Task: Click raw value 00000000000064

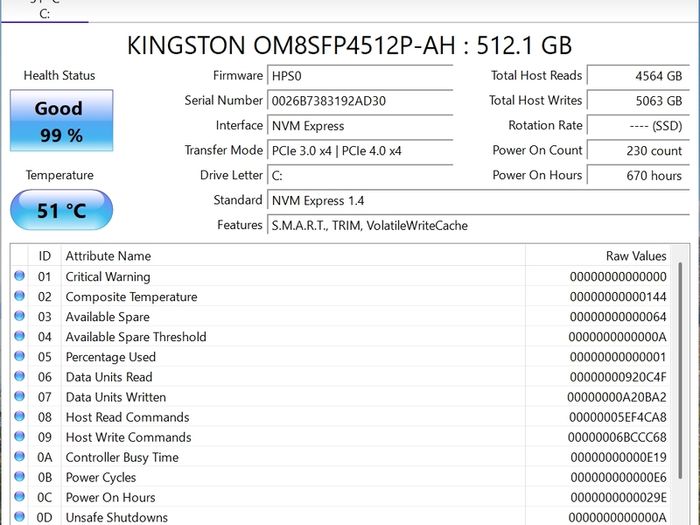Action: point(618,317)
